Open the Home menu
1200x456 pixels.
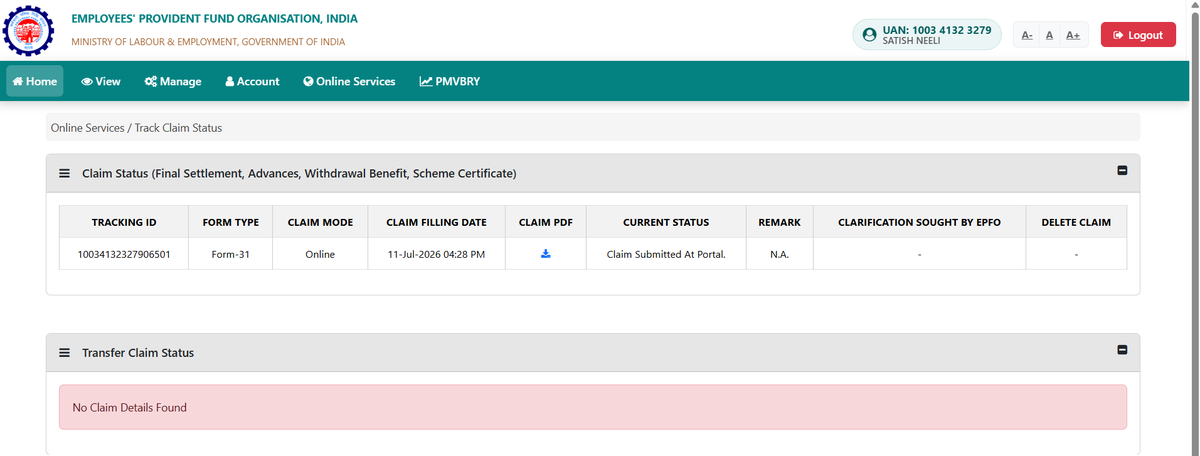tap(35, 81)
